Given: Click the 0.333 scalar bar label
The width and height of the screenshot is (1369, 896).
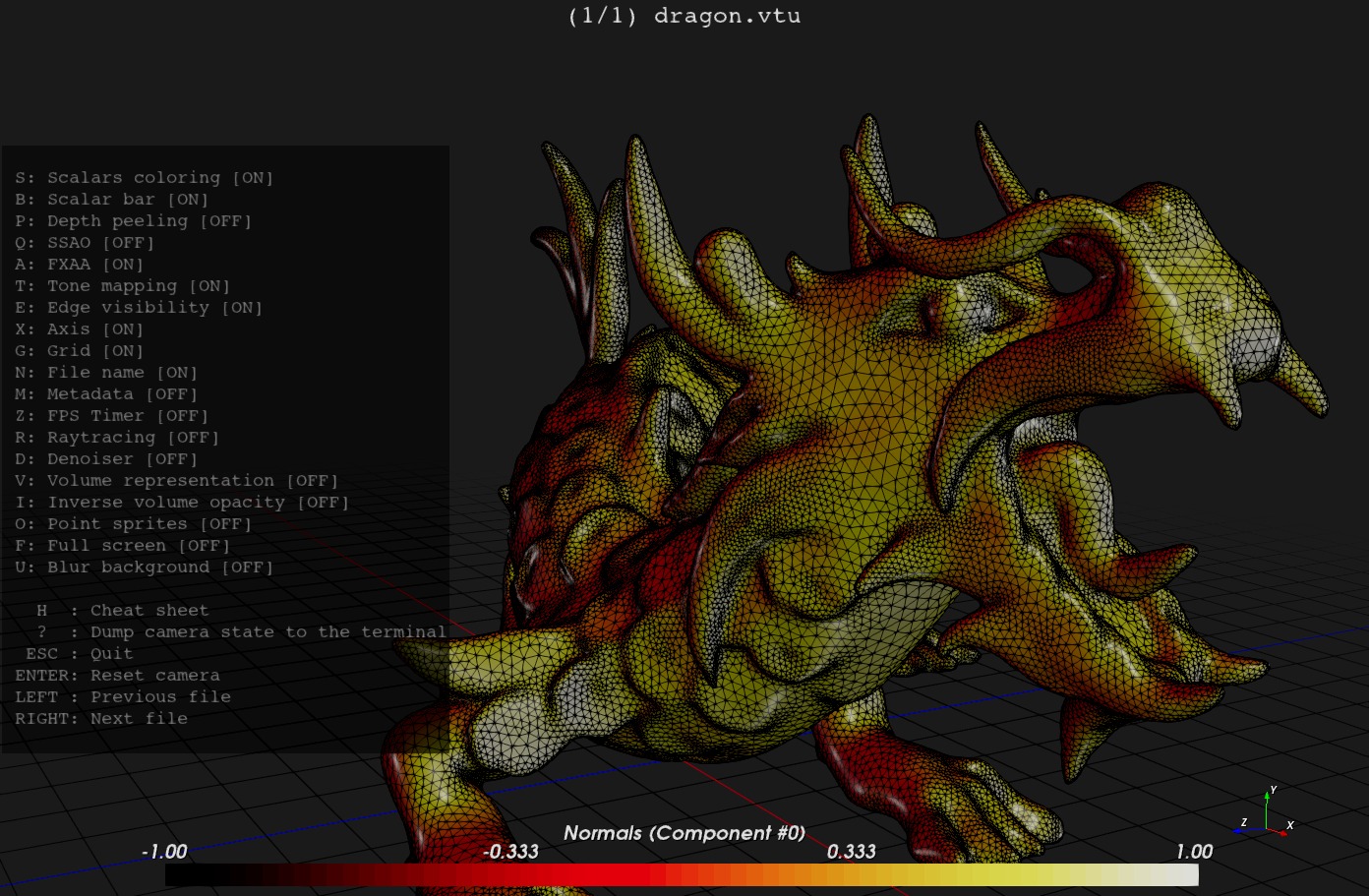Looking at the screenshot, I should 851,852.
